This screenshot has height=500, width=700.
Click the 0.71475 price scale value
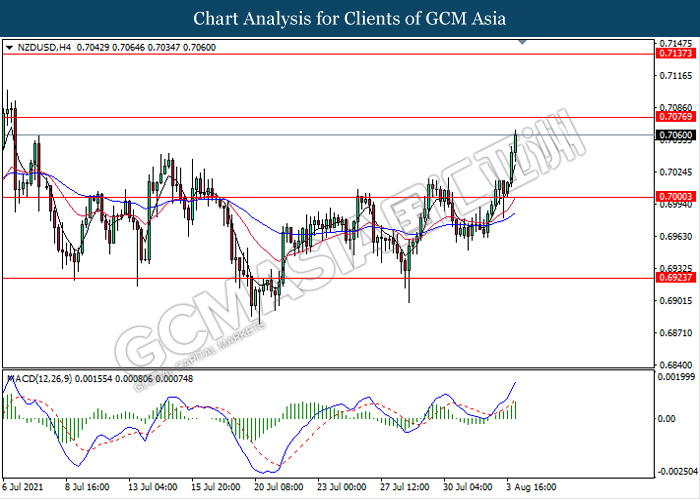(676, 44)
